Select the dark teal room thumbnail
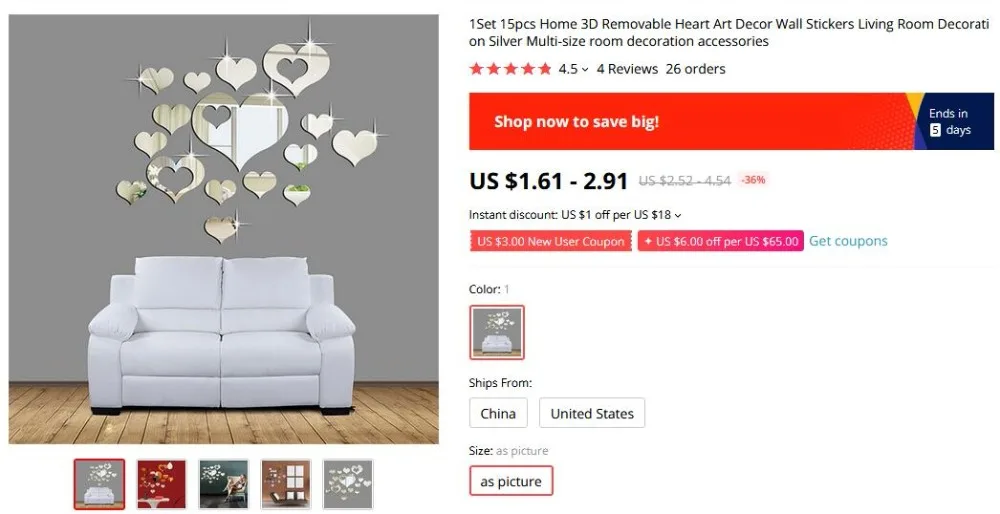 [223, 484]
